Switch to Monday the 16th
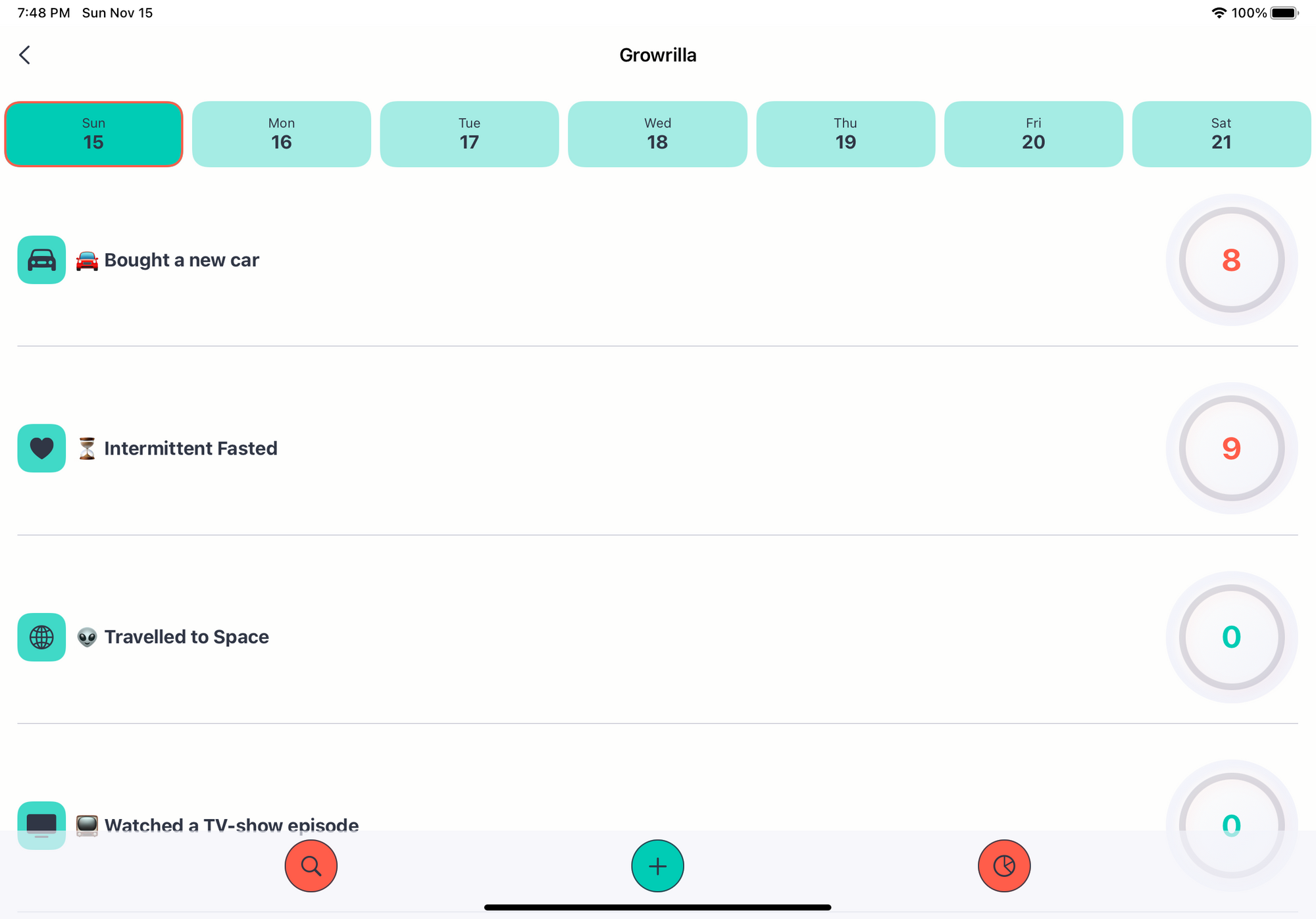The image size is (1316, 919). click(282, 134)
